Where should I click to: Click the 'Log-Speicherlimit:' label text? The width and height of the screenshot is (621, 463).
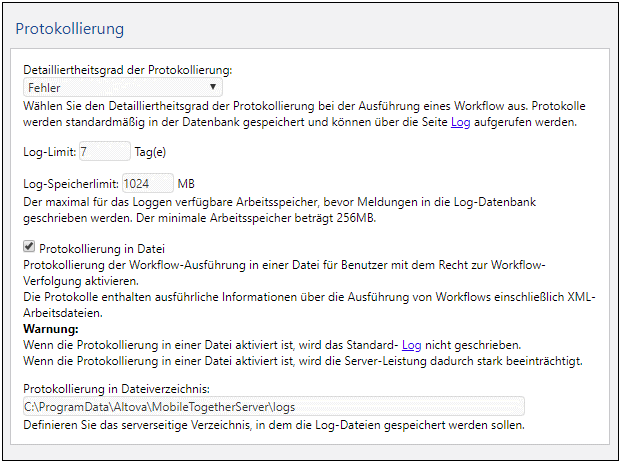coord(71,183)
